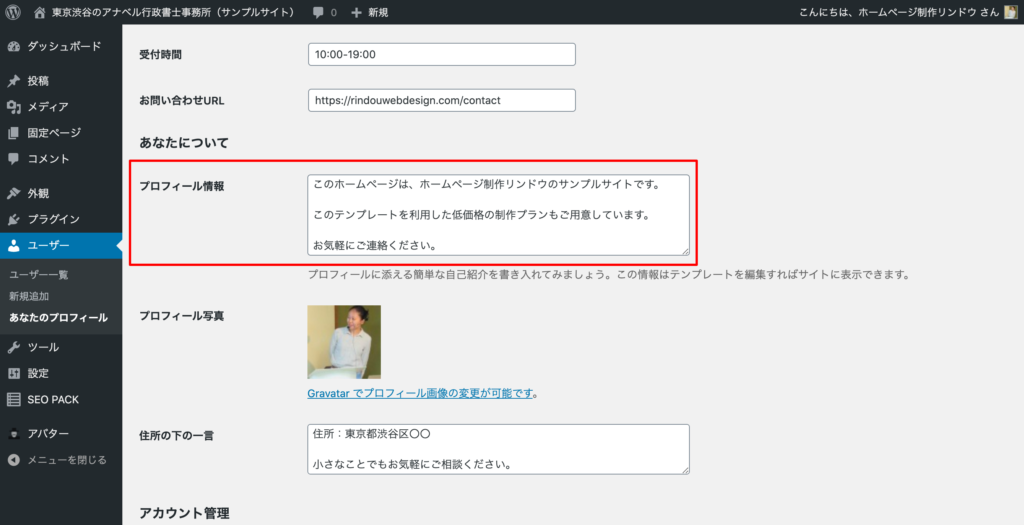Click the 外観 paintbrush icon
The height and width of the screenshot is (525, 1024).
(x=13, y=193)
